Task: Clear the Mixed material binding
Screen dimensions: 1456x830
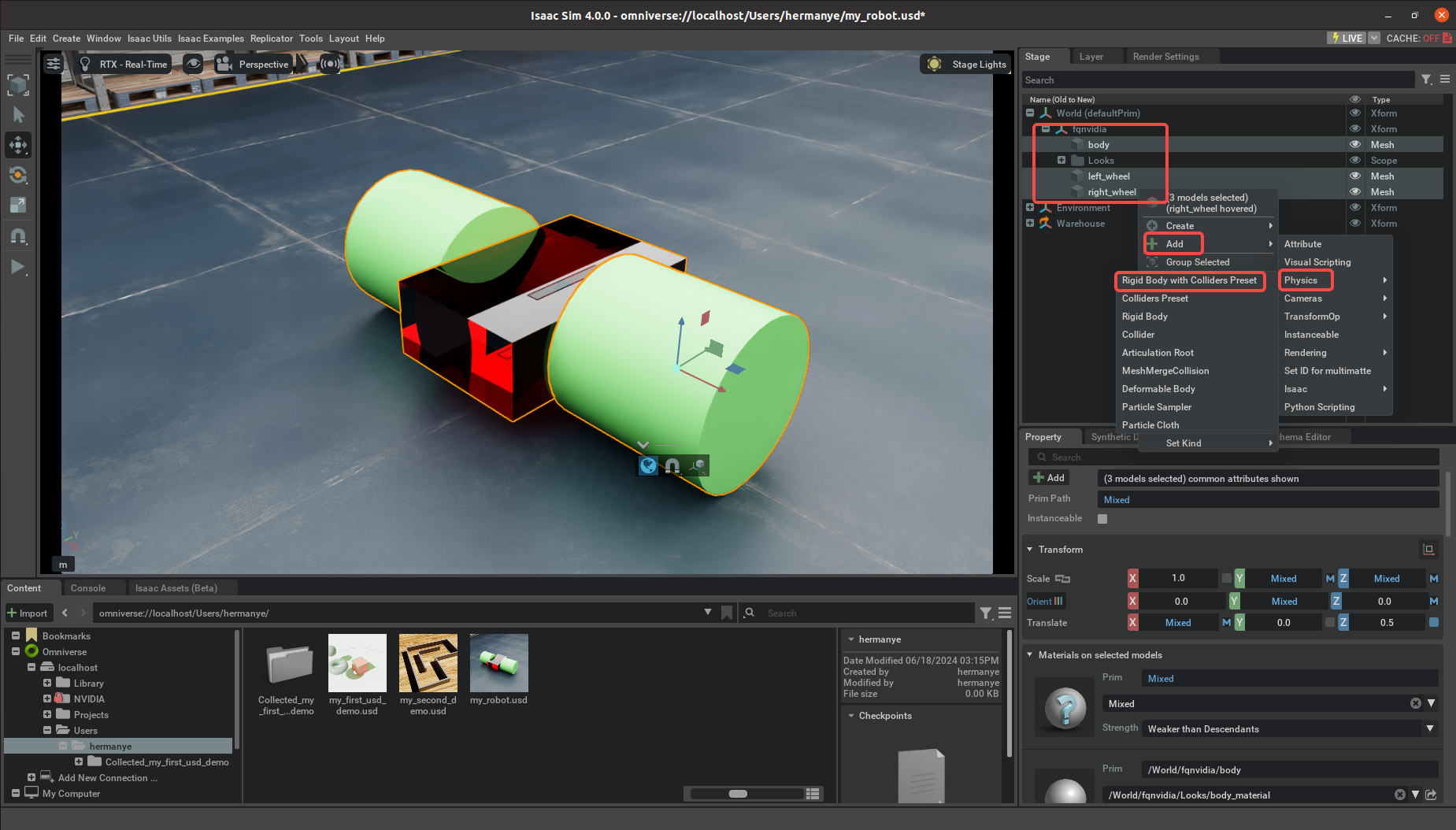Action: click(x=1415, y=703)
